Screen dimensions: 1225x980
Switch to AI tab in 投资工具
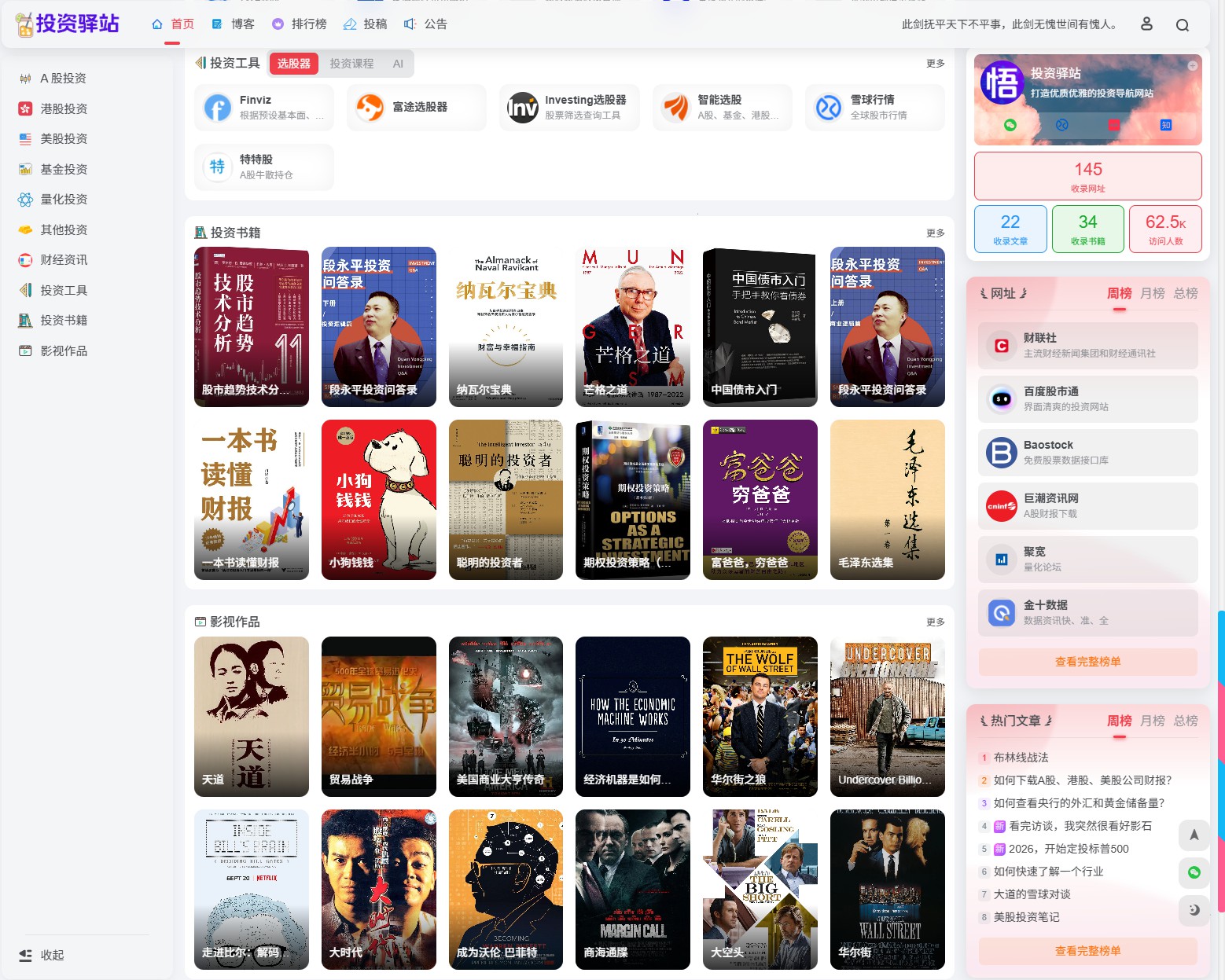click(398, 64)
